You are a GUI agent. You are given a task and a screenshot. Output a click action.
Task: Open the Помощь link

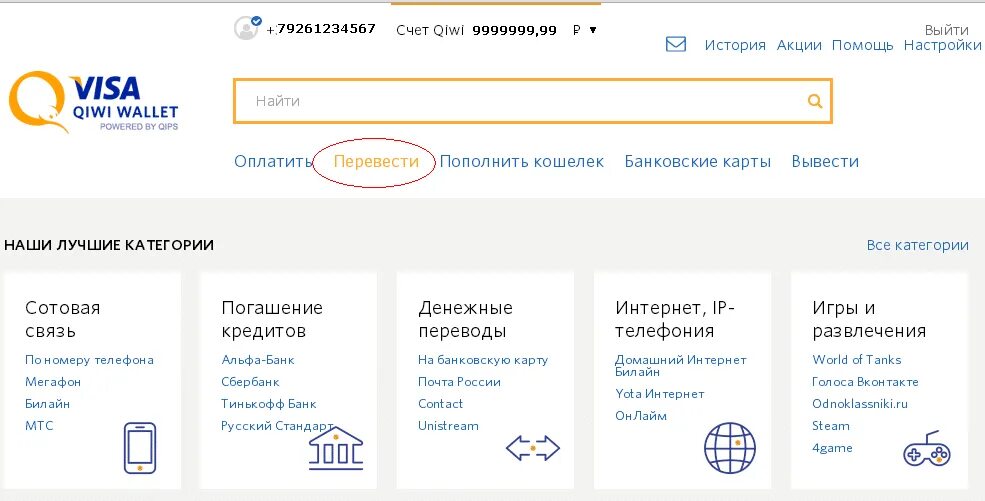click(x=863, y=45)
